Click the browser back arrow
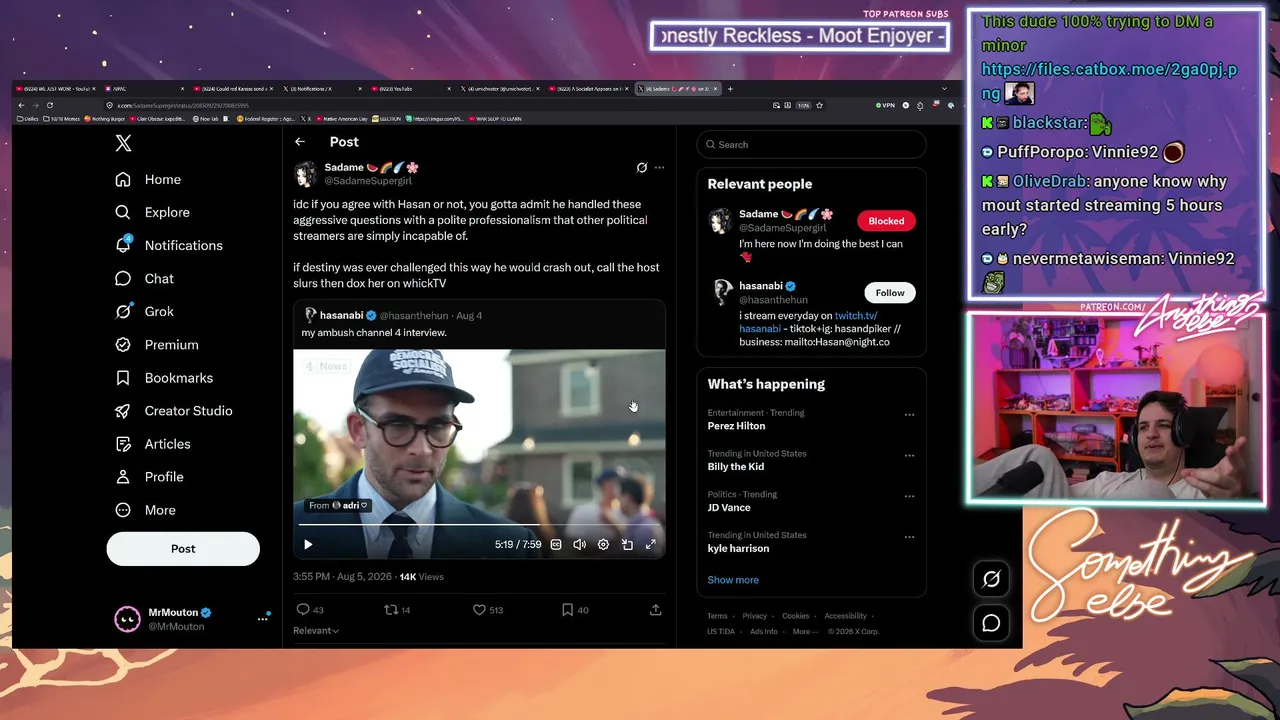This screenshot has width=1280, height=720. coord(21,105)
